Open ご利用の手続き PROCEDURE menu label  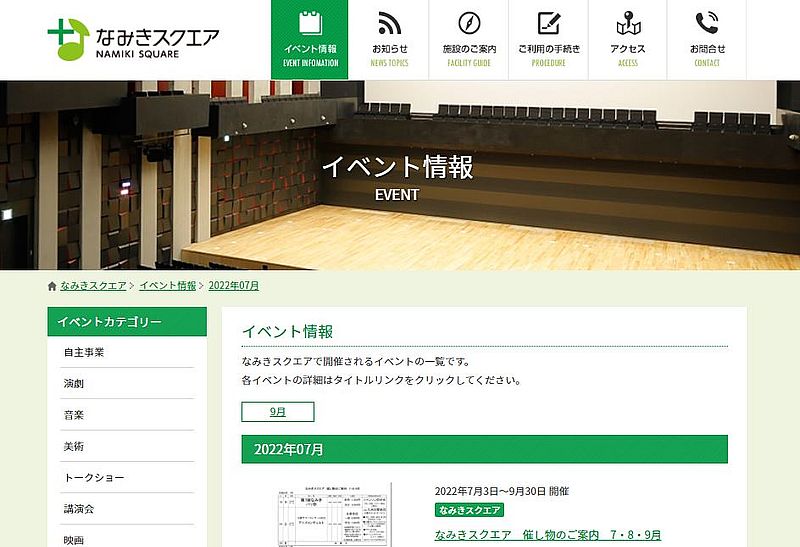click(549, 55)
